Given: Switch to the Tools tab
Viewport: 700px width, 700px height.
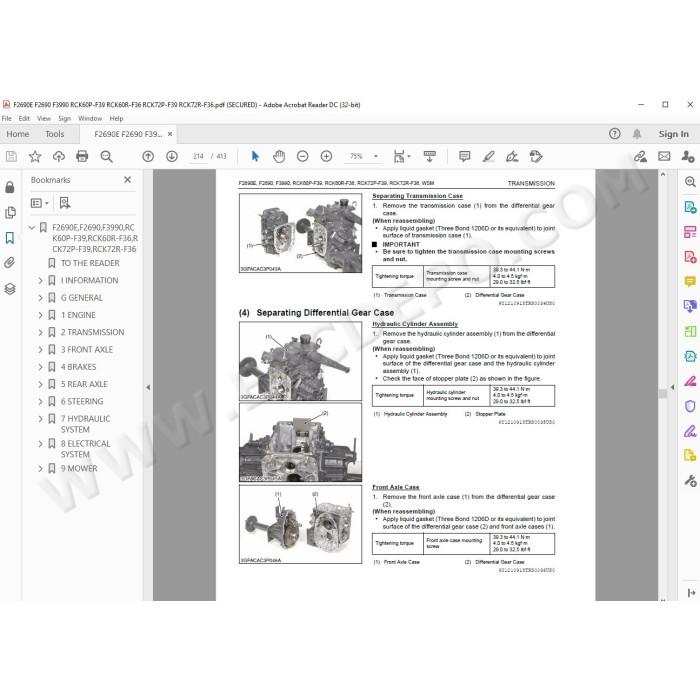Looking at the screenshot, I should [x=54, y=134].
